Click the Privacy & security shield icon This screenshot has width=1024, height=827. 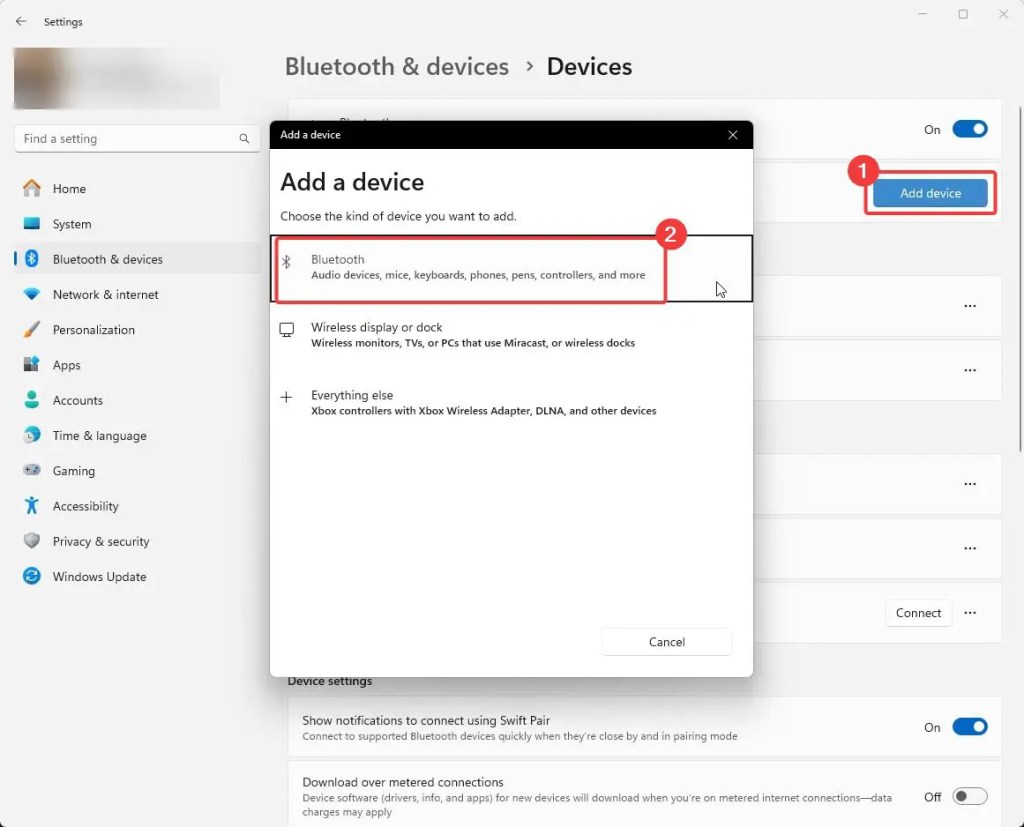[x=31, y=541]
